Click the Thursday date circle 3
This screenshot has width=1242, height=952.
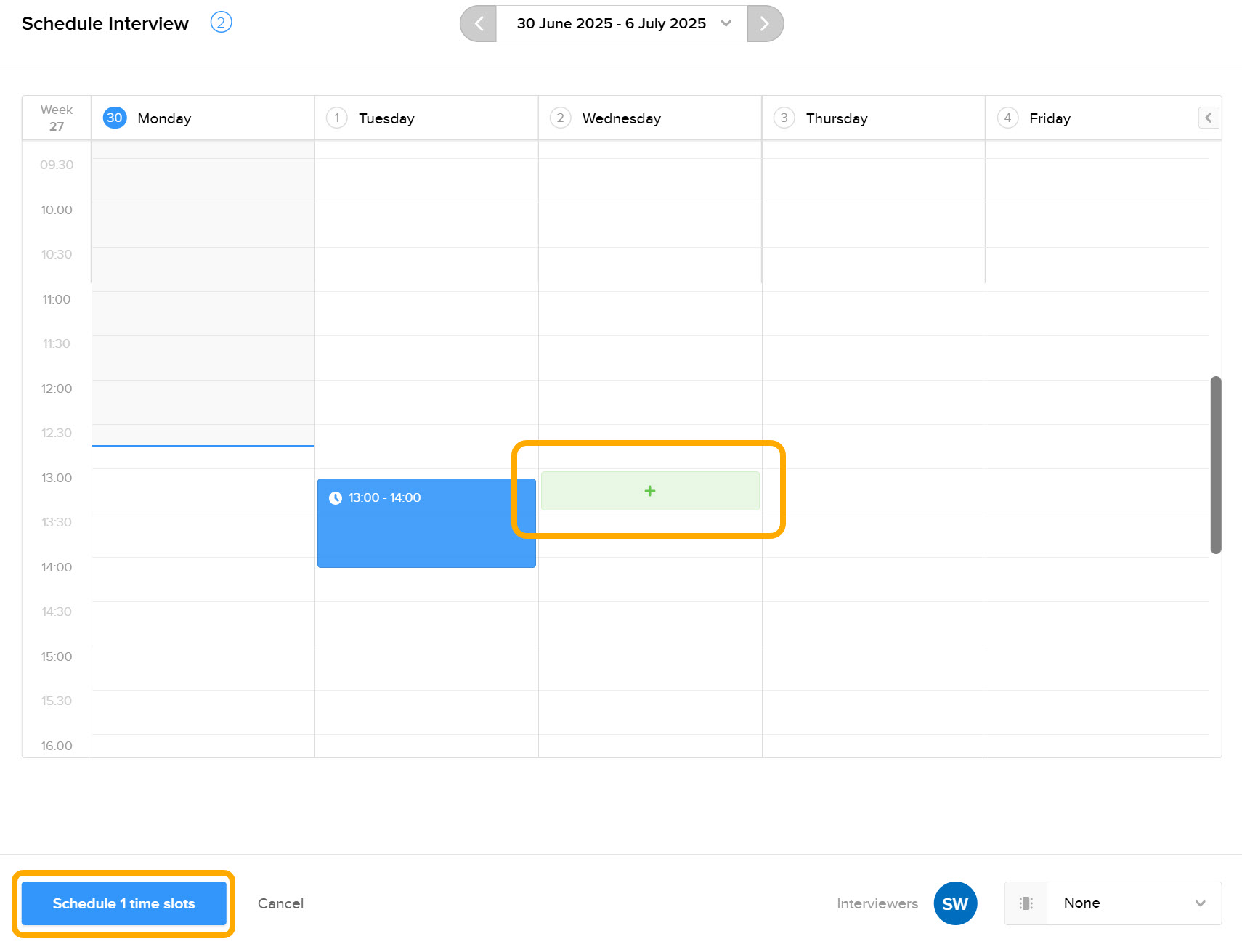pos(784,118)
